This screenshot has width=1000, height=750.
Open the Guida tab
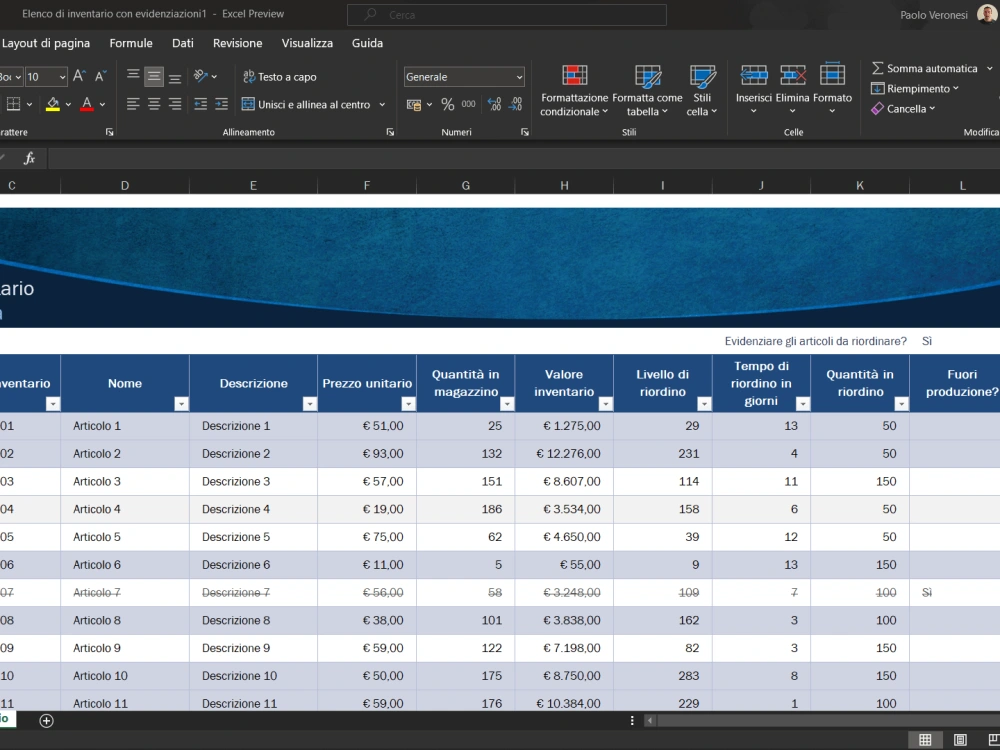pos(367,43)
